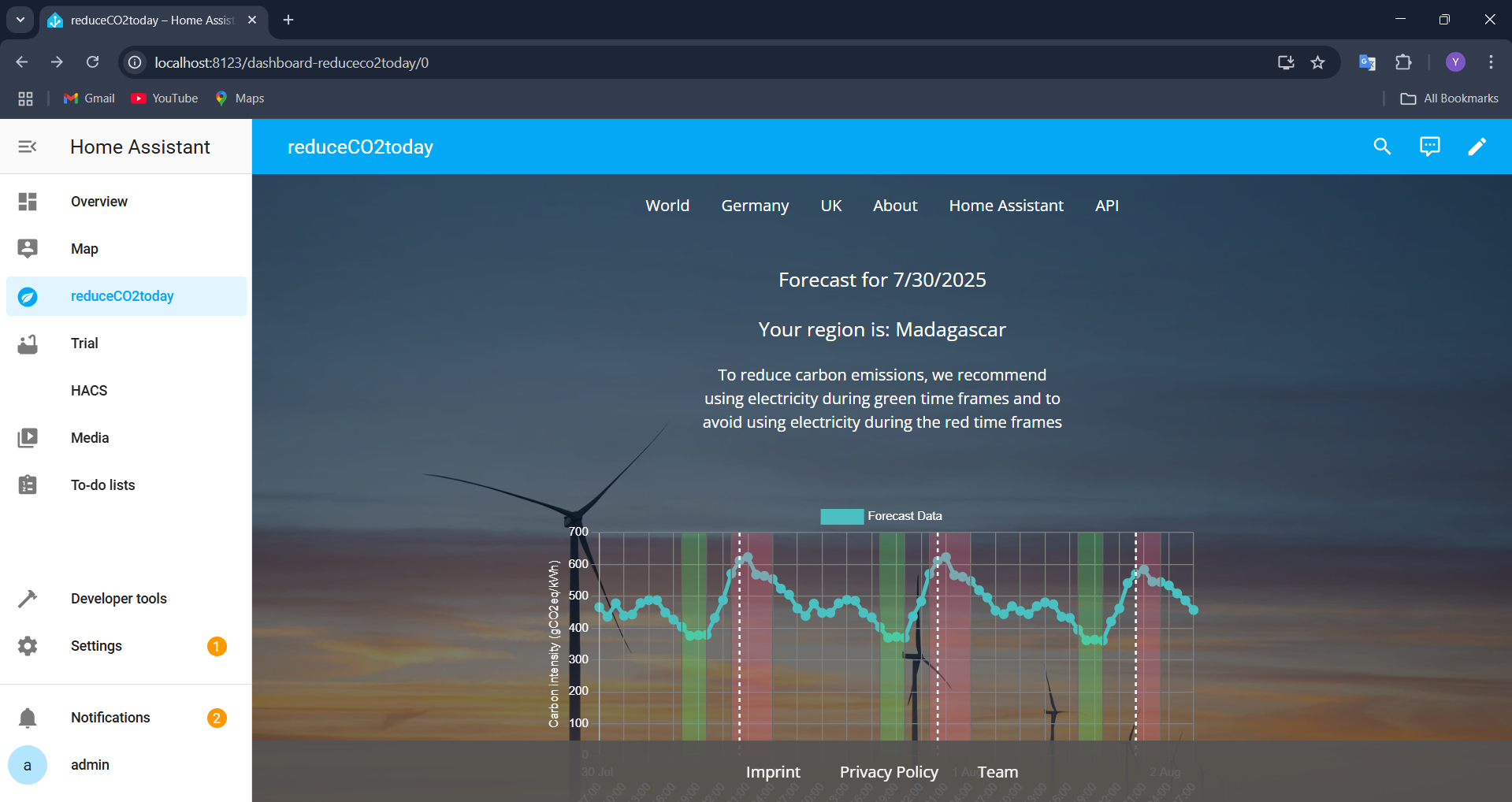
Task: Open the Imprint link
Action: [773, 772]
